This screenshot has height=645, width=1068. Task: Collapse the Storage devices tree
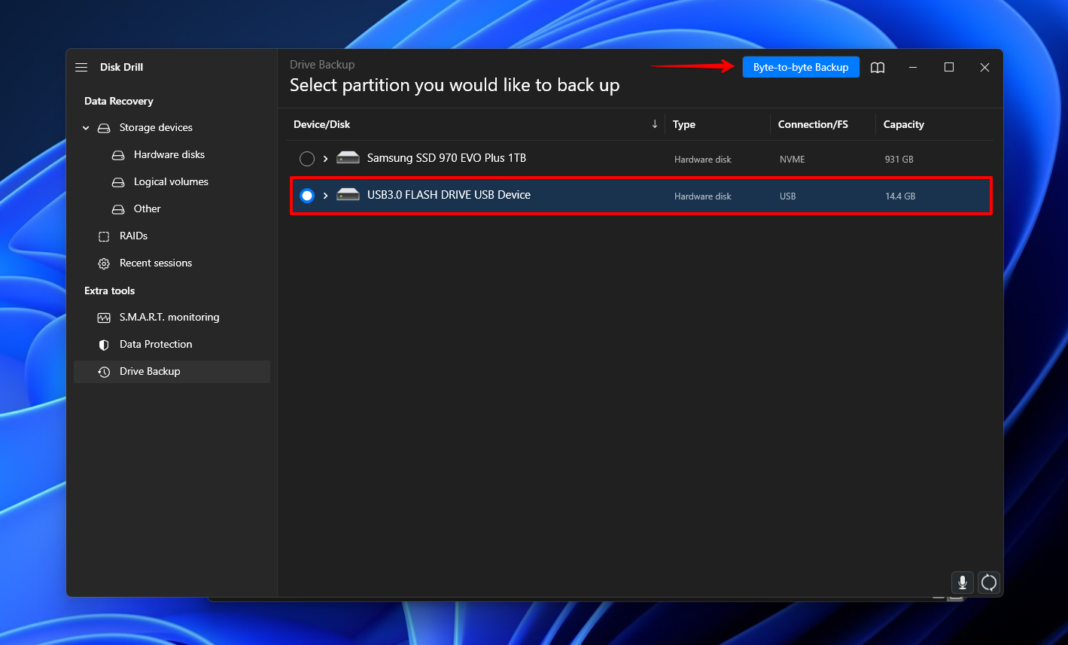tap(85, 127)
